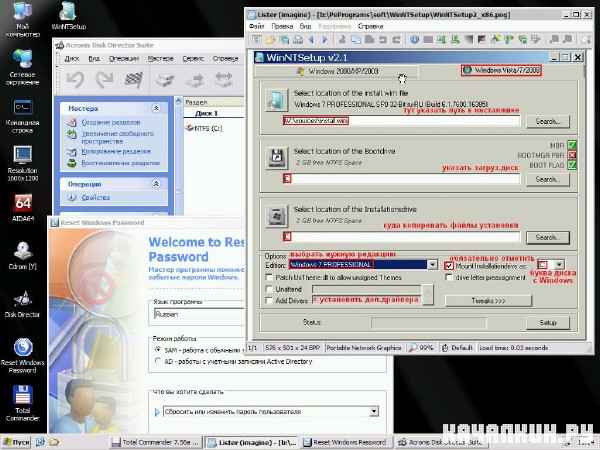Select the Total Commander desktop icon
The height and width of the screenshot is (450, 600).
point(23,404)
